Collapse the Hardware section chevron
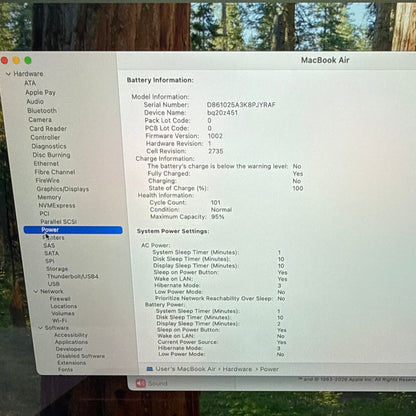416x416 pixels. (x=8, y=74)
